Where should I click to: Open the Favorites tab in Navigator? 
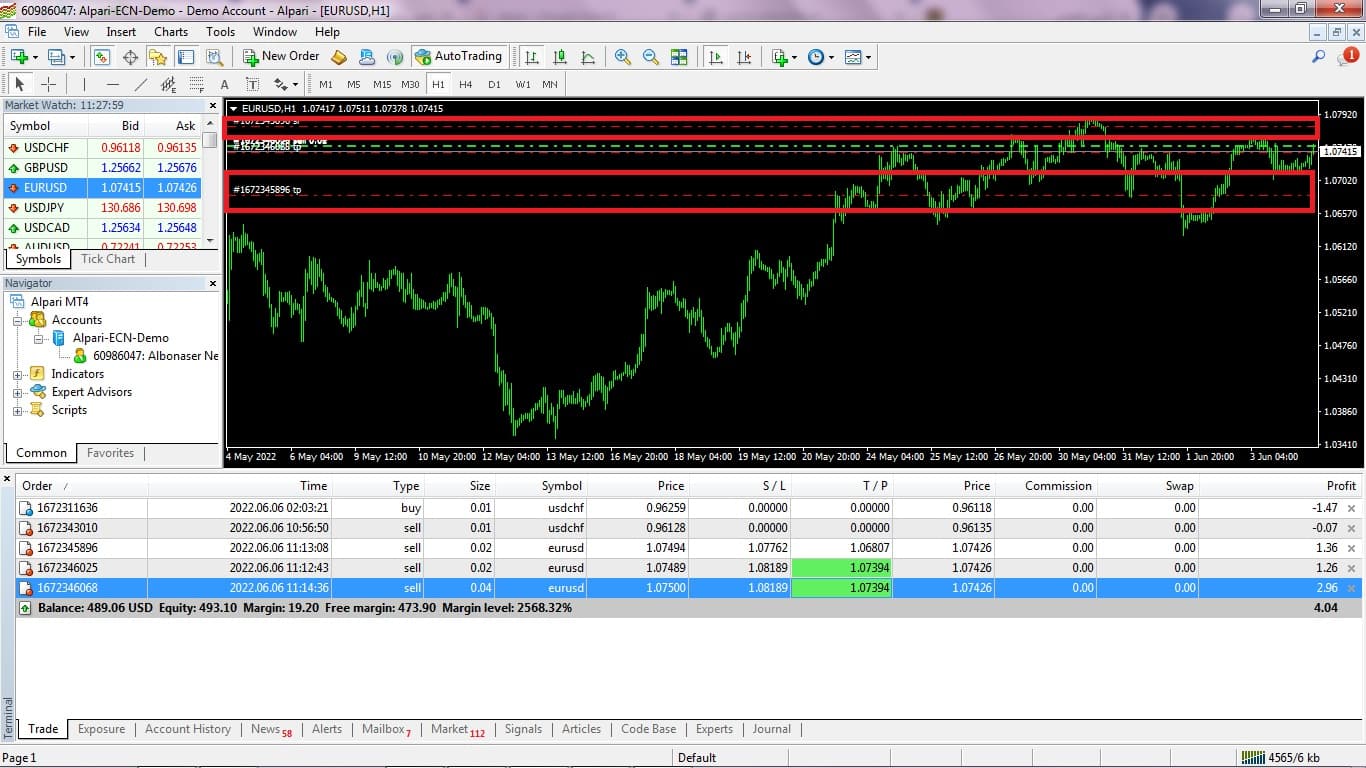[x=110, y=453]
